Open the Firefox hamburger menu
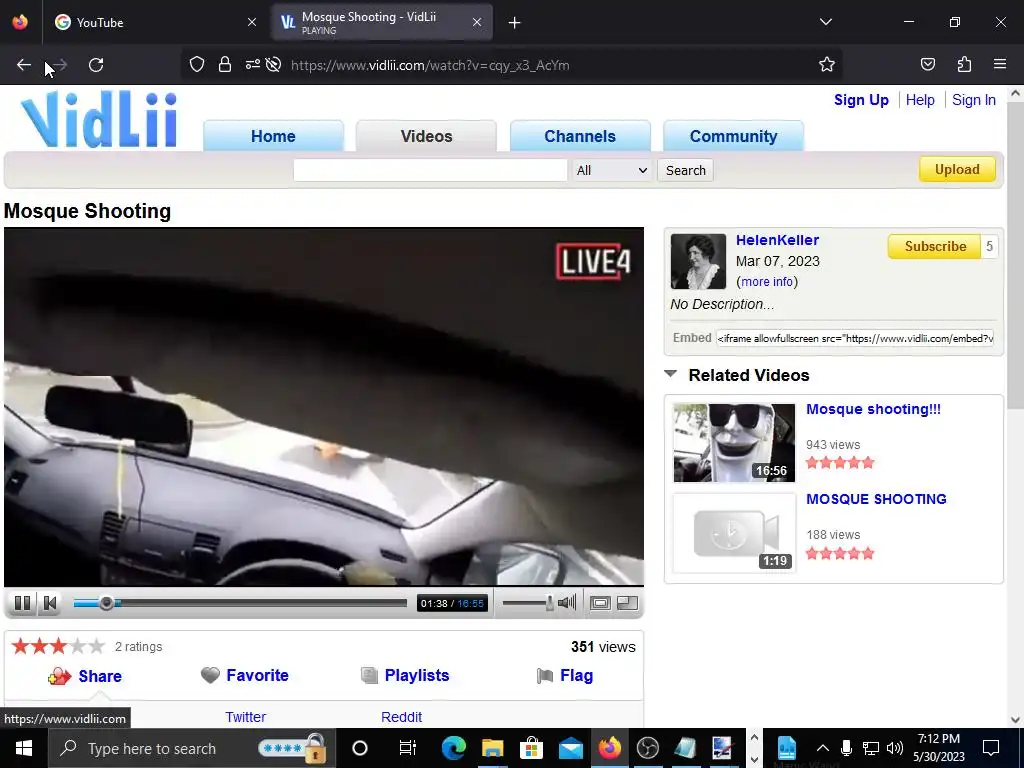This screenshot has height=768, width=1024. coord(1000,64)
